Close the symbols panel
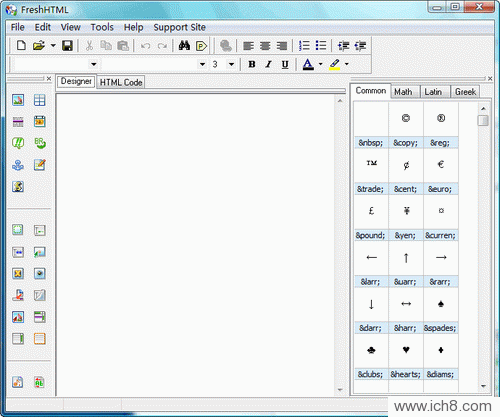The image size is (500, 417). pyautogui.click(x=490, y=79)
